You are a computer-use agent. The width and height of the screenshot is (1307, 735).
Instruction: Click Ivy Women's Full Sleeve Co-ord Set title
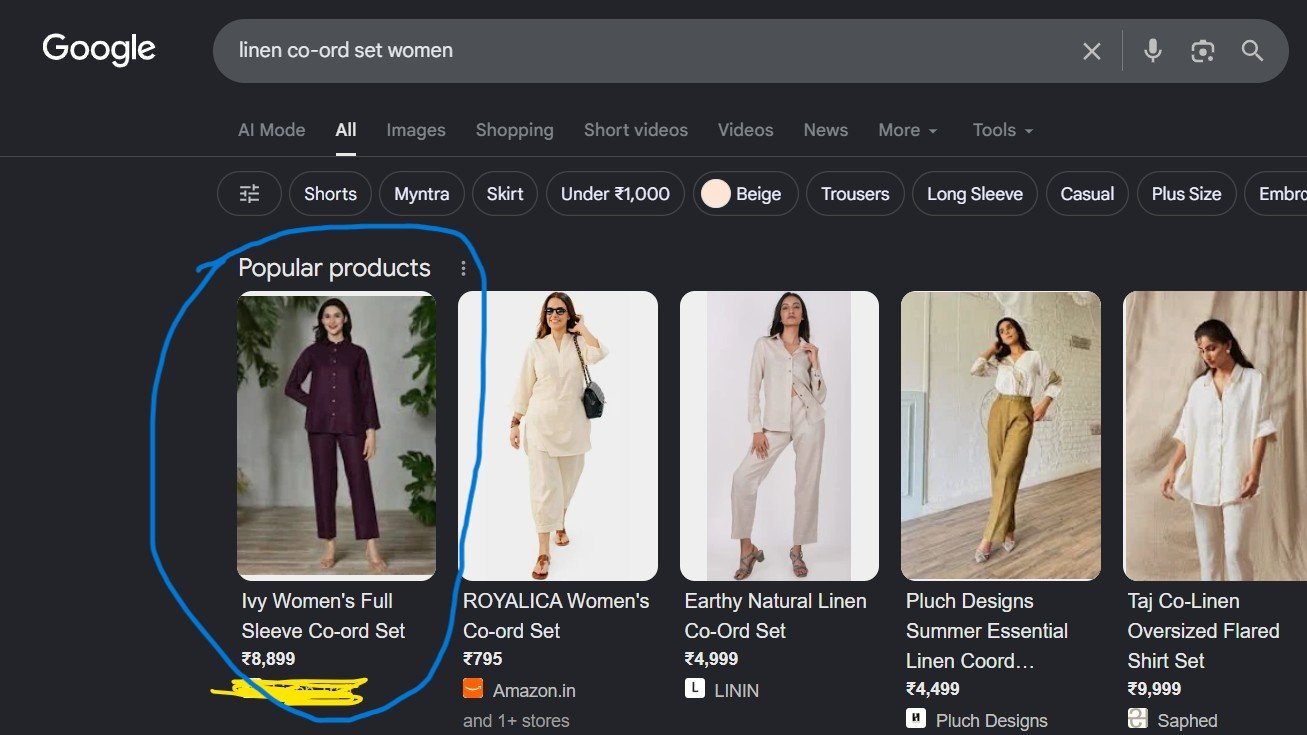point(323,616)
